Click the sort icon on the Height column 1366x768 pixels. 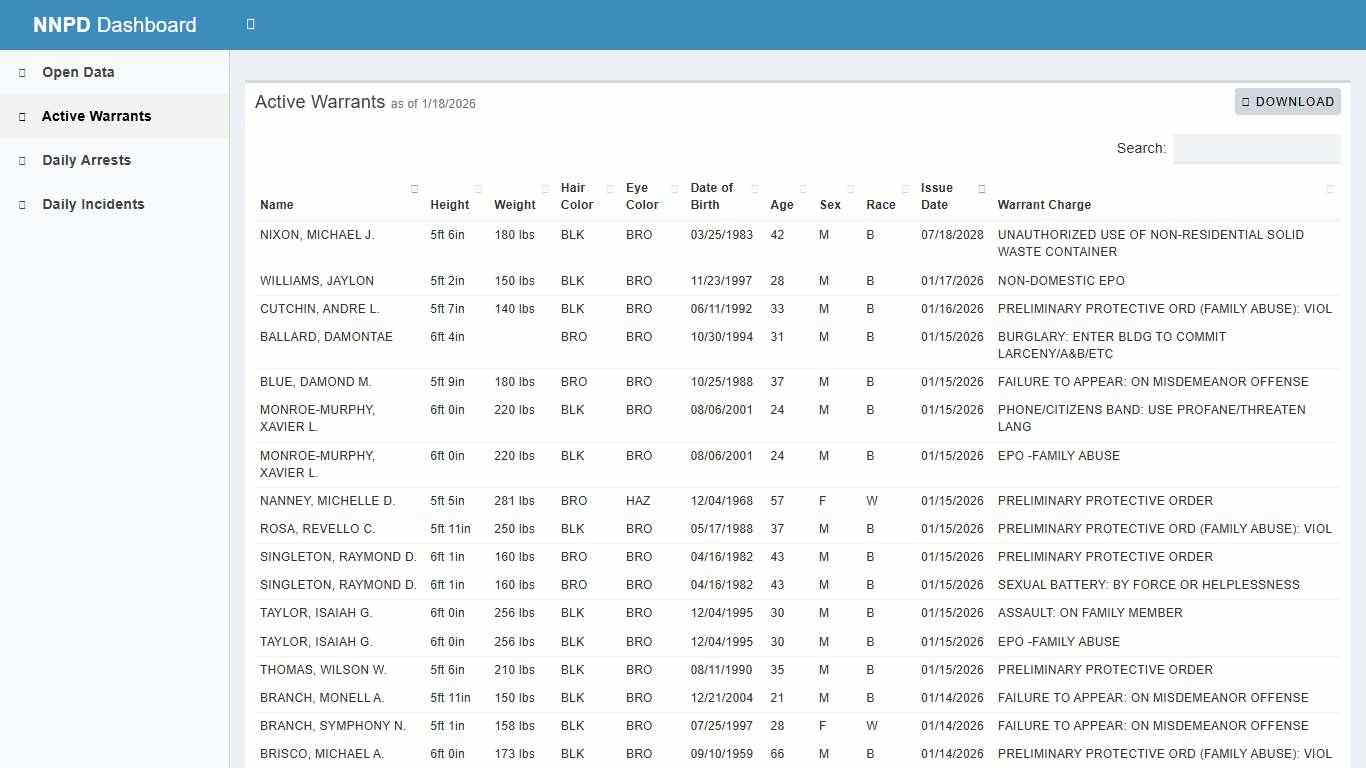476,188
